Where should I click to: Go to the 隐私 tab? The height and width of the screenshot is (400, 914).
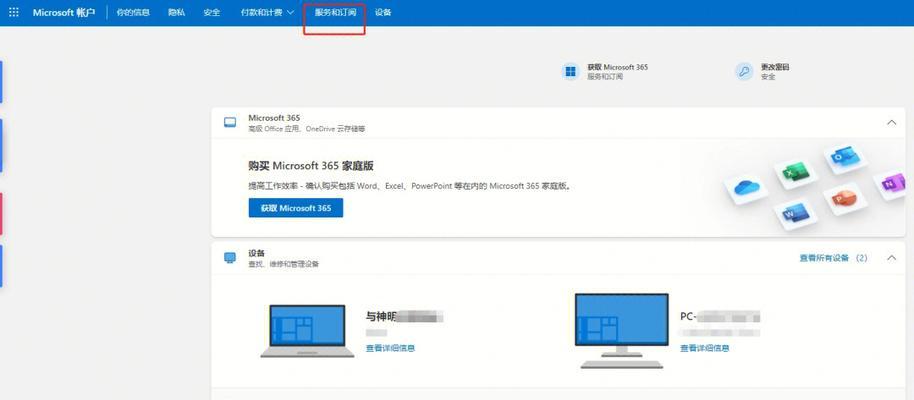click(177, 12)
